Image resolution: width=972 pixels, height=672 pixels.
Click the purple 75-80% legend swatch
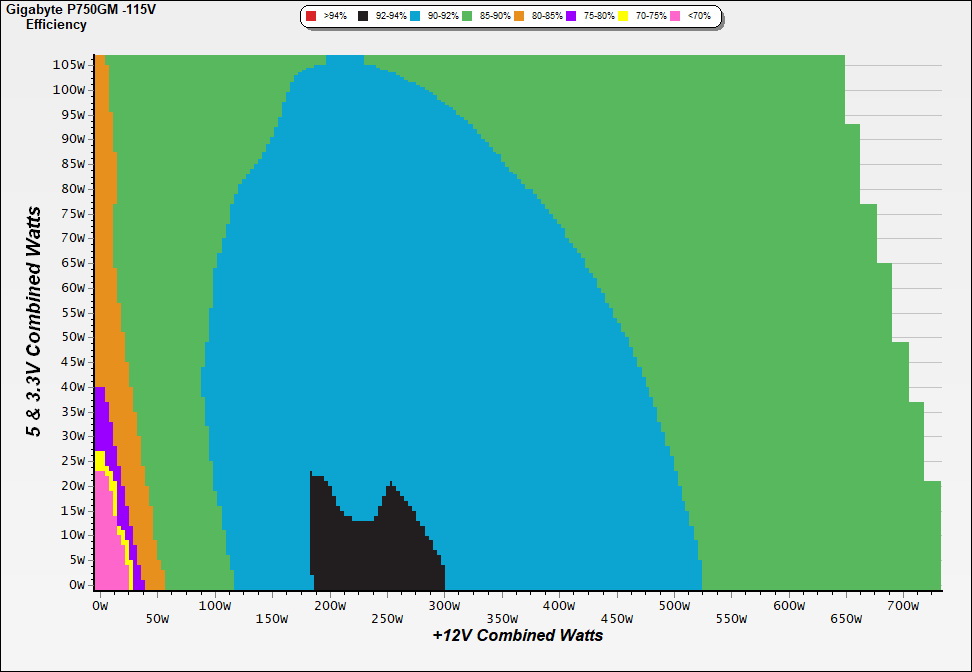coord(571,17)
